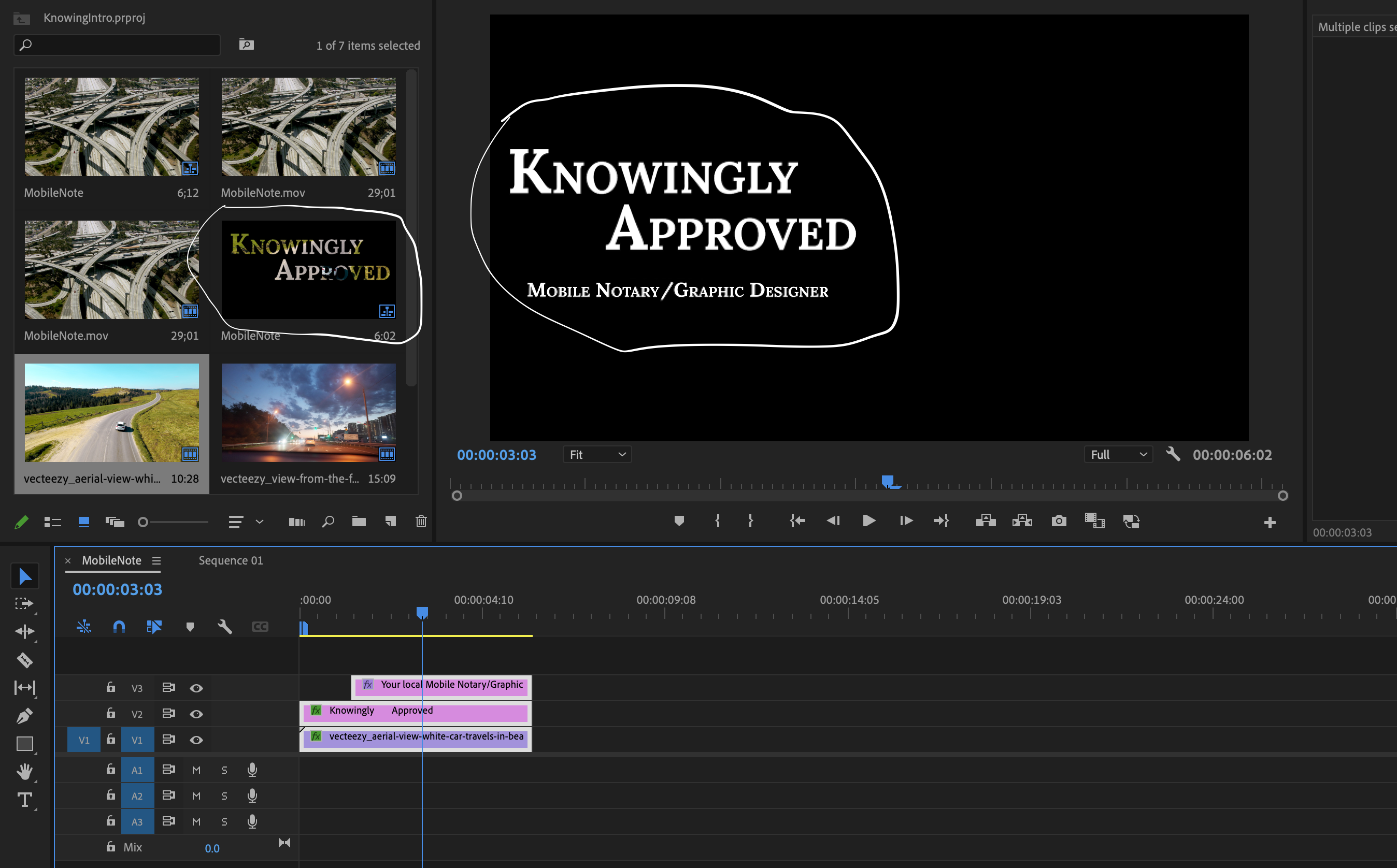The height and width of the screenshot is (868, 1397).
Task: Click the Export Frame camera icon
Action: (1059, 520)
